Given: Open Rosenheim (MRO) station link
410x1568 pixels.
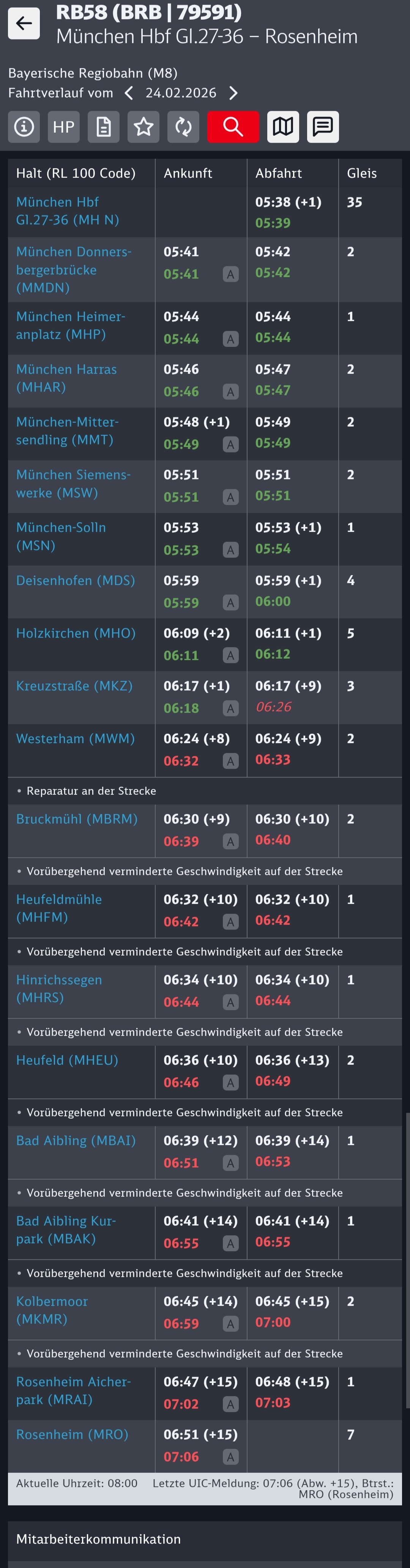Looking at the screenshot, I should pos(72,1435).
